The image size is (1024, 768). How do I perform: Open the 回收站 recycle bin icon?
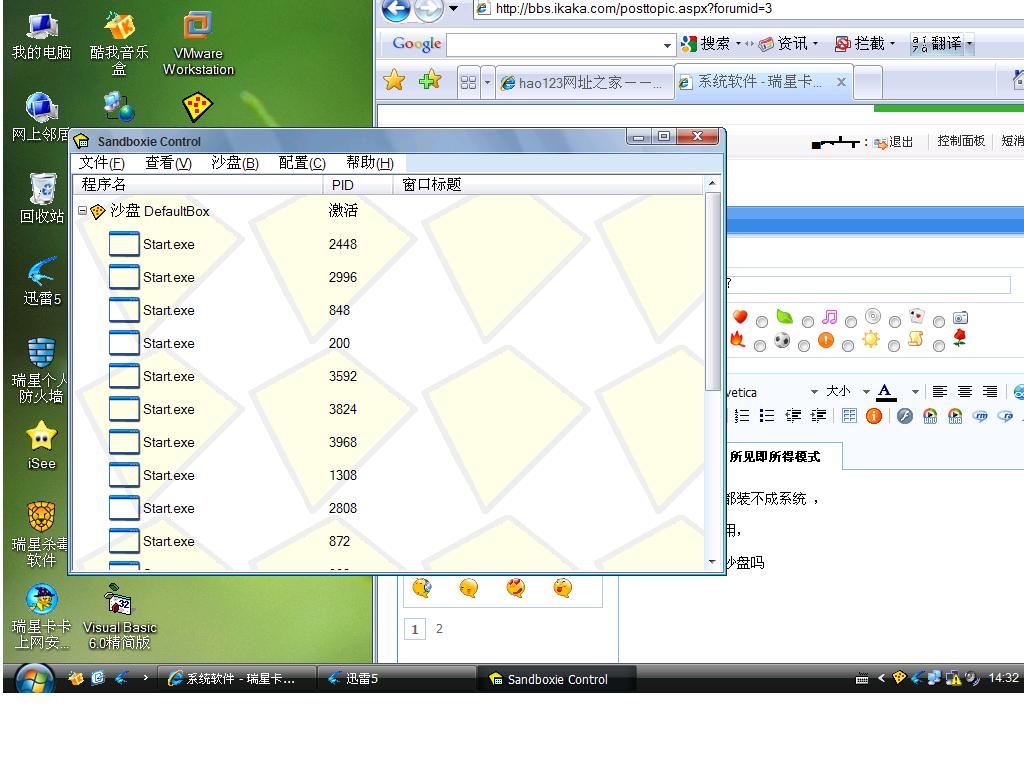tap(42, 199)
